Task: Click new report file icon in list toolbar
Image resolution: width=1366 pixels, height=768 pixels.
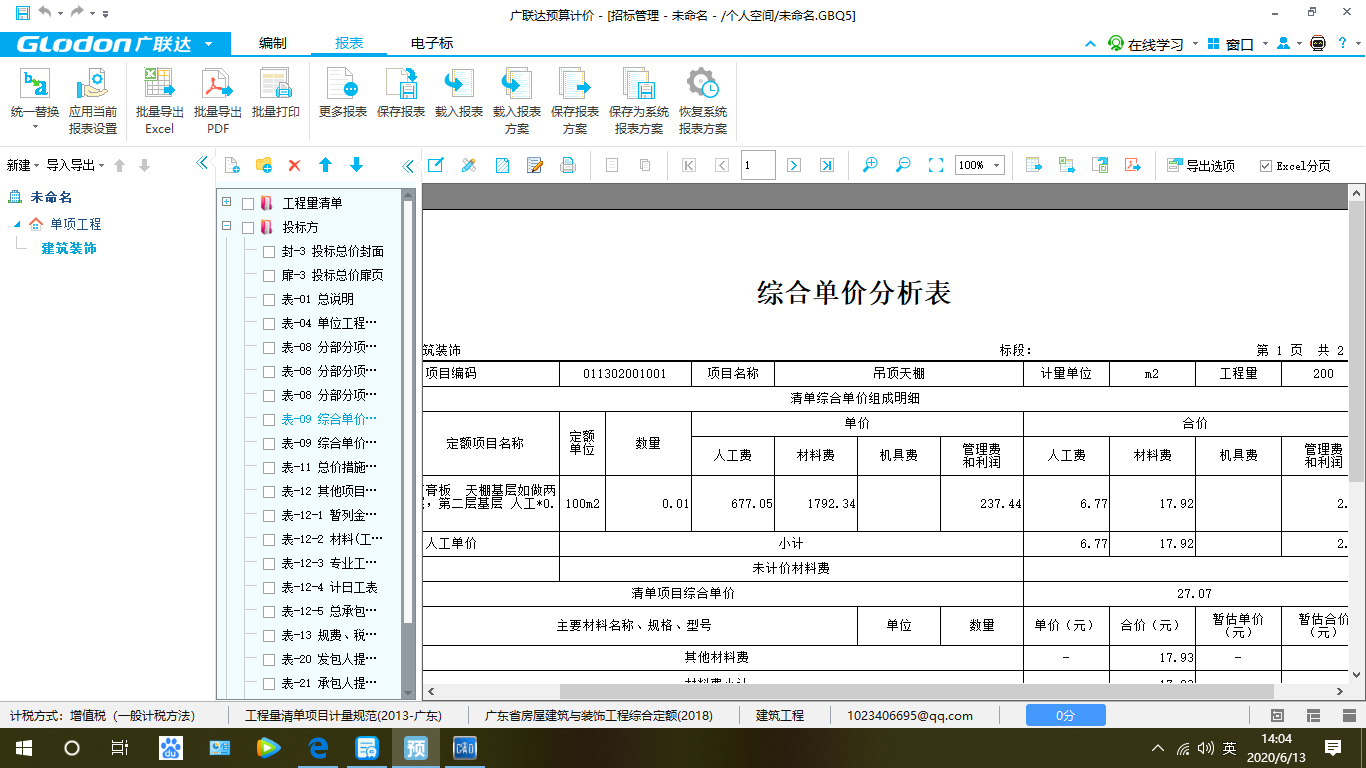Action: (x=232, y=165)
